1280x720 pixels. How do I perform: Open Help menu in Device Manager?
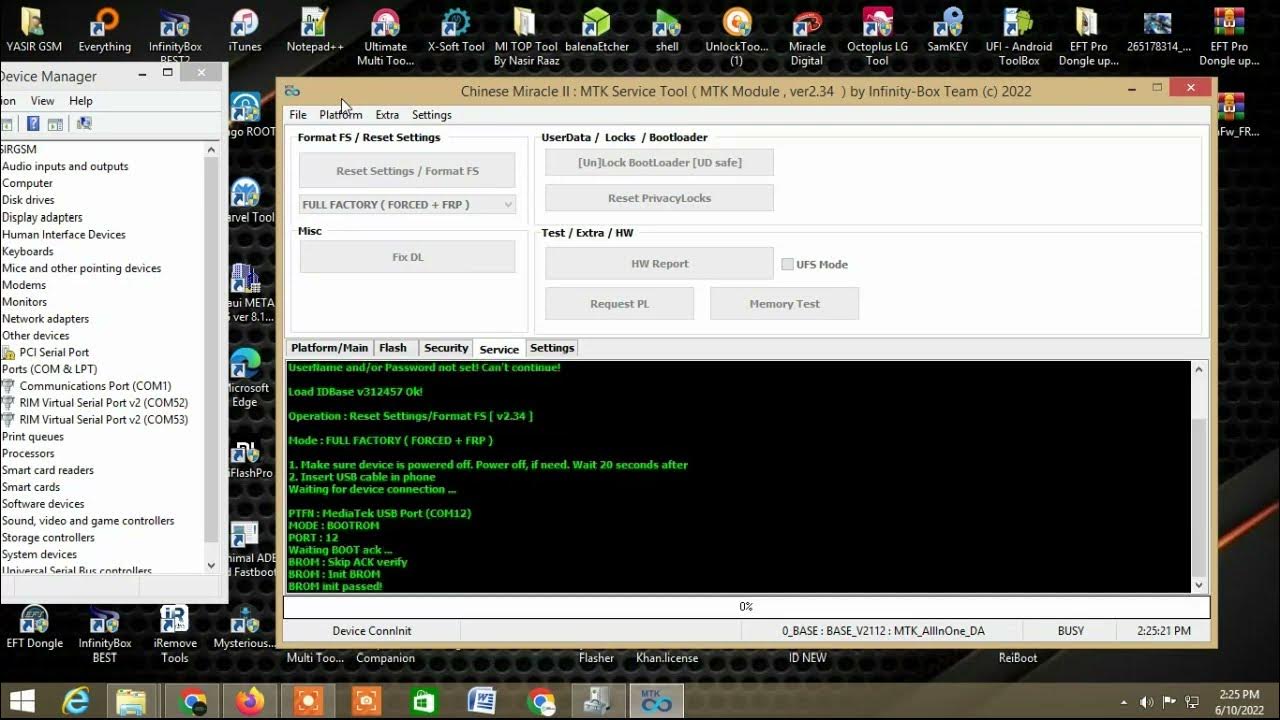tap(81, 101)
